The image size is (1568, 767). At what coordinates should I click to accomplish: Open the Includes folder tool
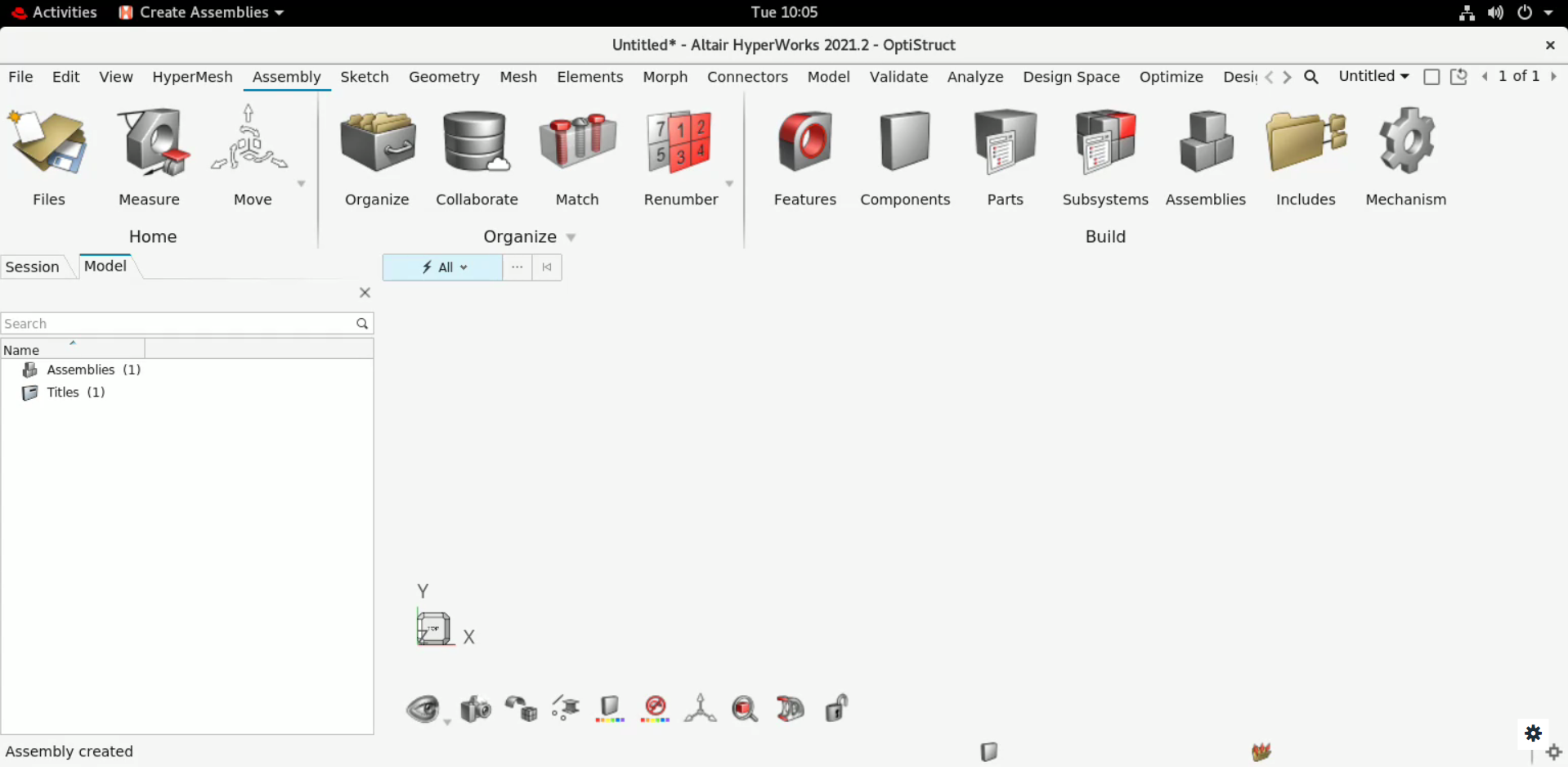[1306, 141]
